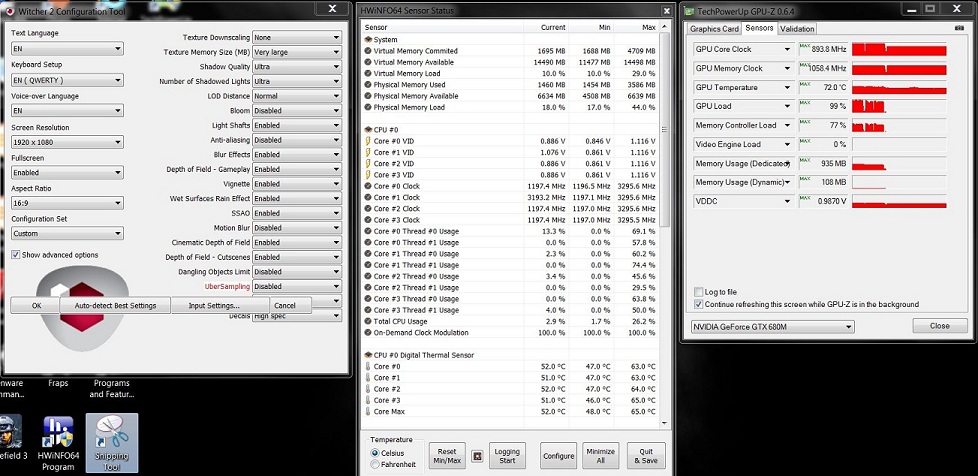Change the Shadow Quality dropdown
The height and width of the screenshot is (476, 978).
(x=297, y=67)
